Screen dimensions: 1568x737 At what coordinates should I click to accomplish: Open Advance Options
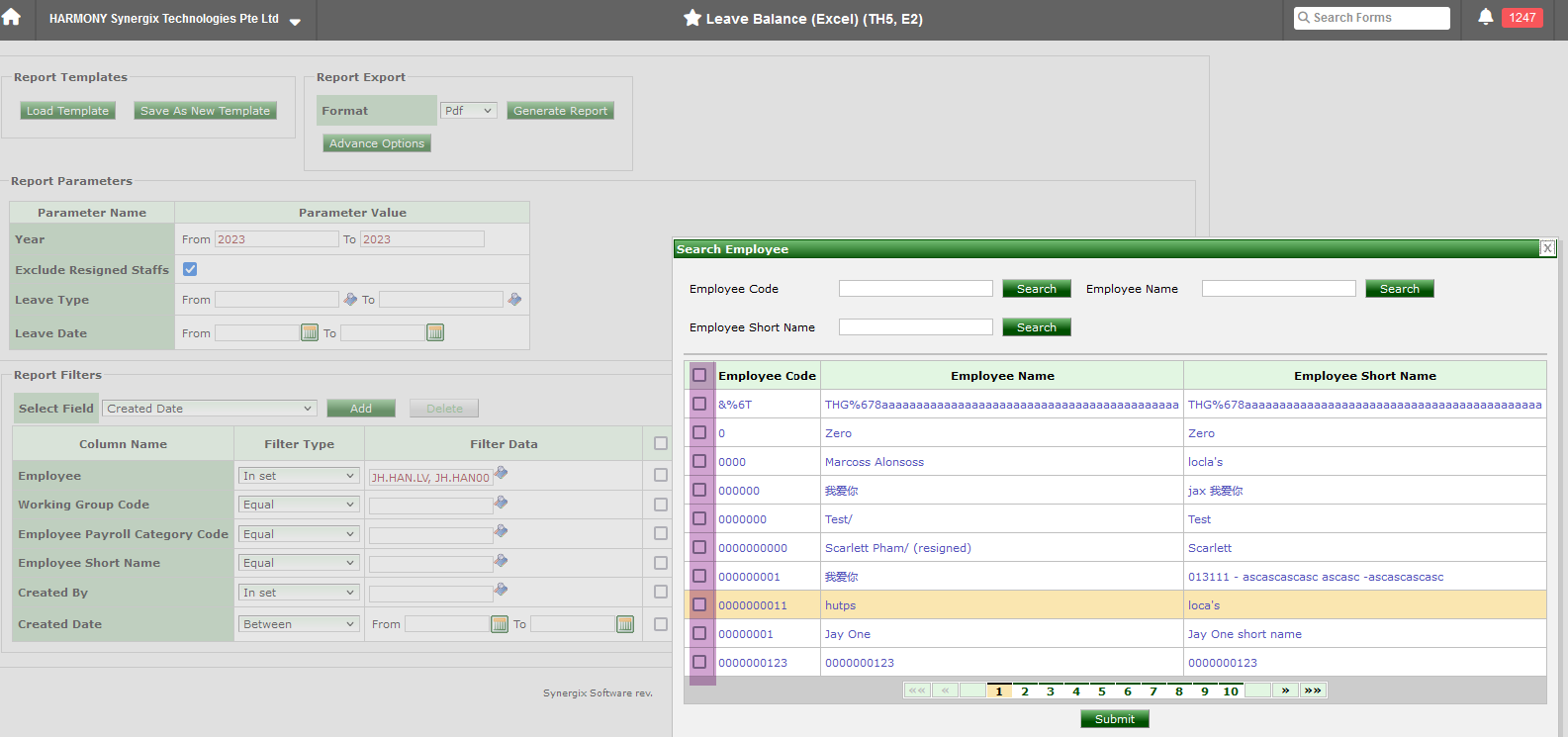[377, 143]
